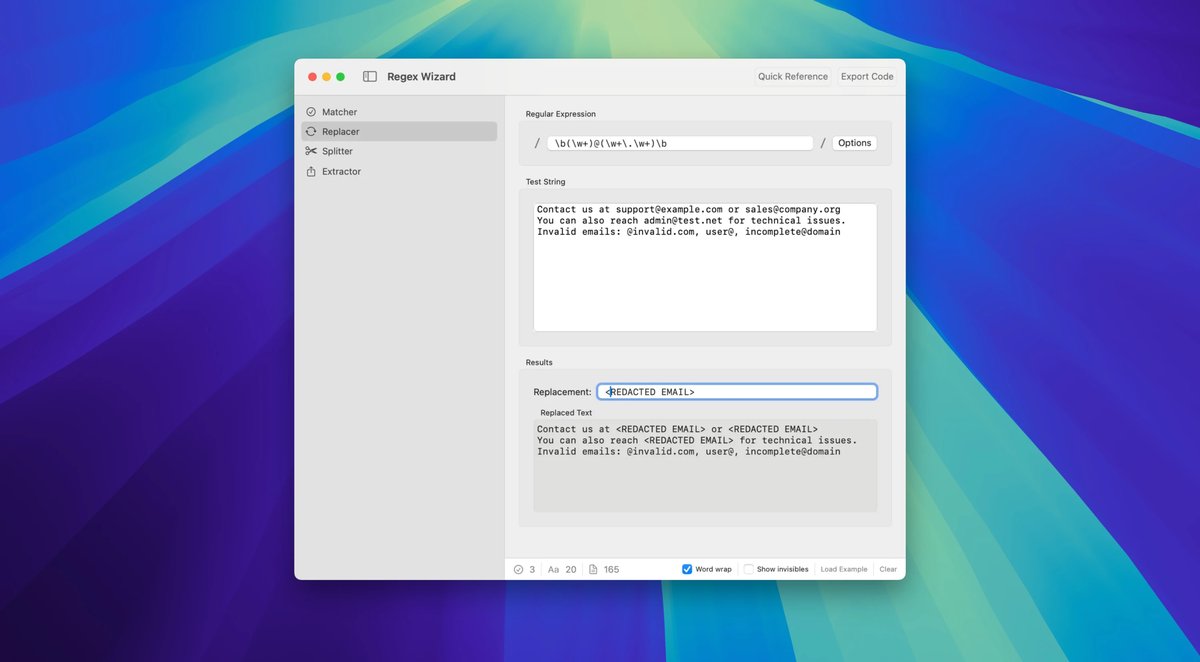Viewport: 1200px width, 662px height.
Task: Click the Replacement text field
Action: [737, 391]
